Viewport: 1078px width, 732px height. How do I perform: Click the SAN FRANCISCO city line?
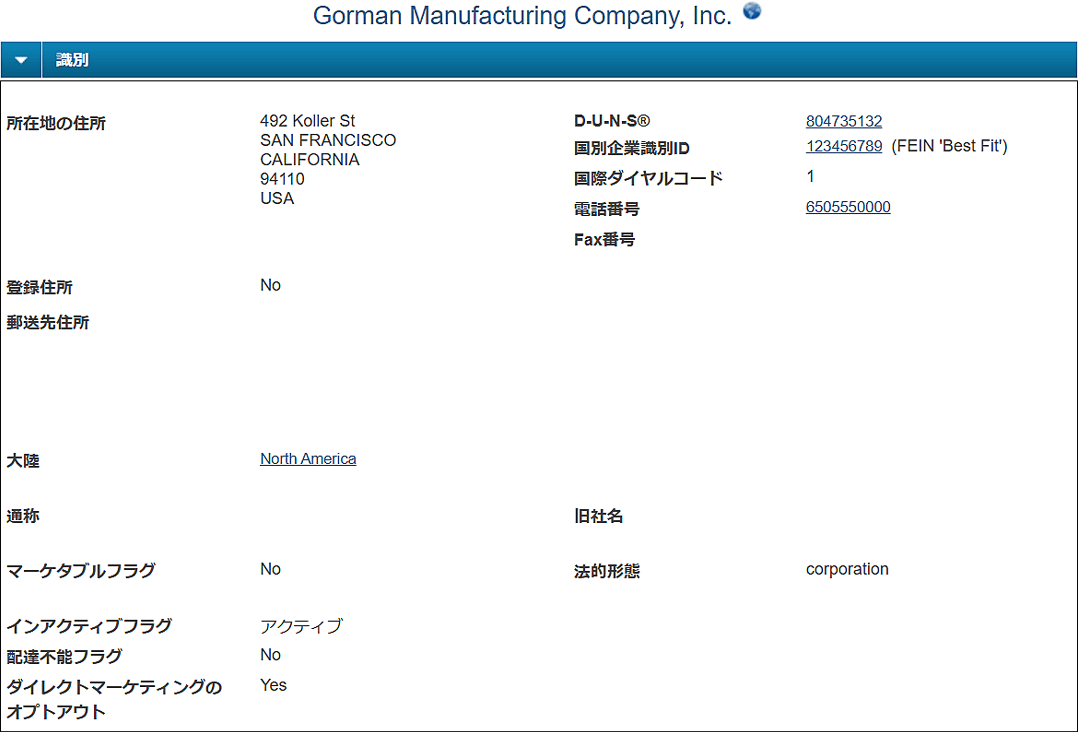tap(328, 140)
